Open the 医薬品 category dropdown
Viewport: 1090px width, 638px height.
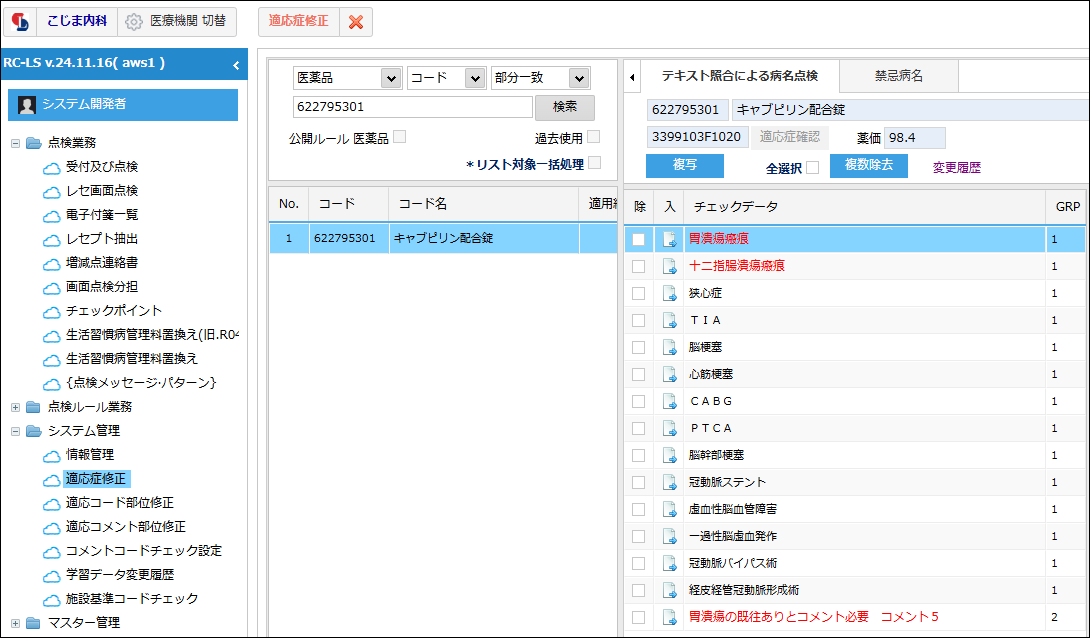[x=348, y=78]
